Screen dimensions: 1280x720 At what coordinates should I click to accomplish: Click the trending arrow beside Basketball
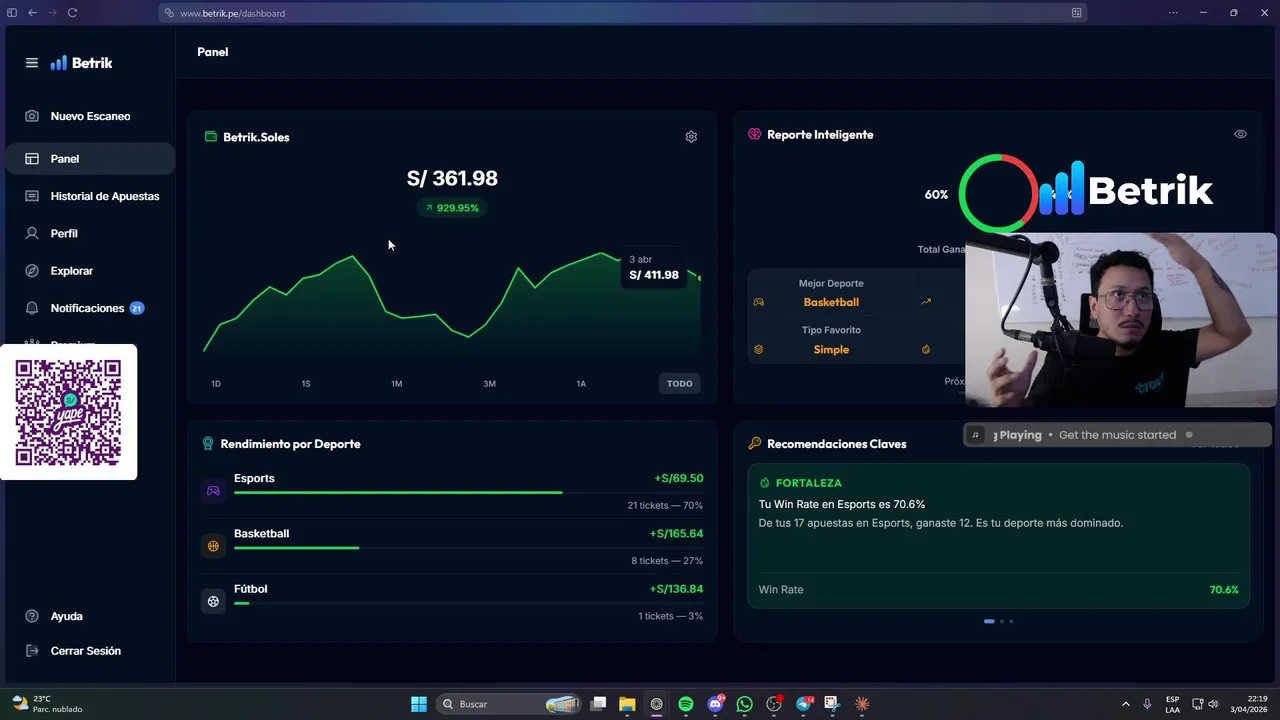tap(926, 302)
